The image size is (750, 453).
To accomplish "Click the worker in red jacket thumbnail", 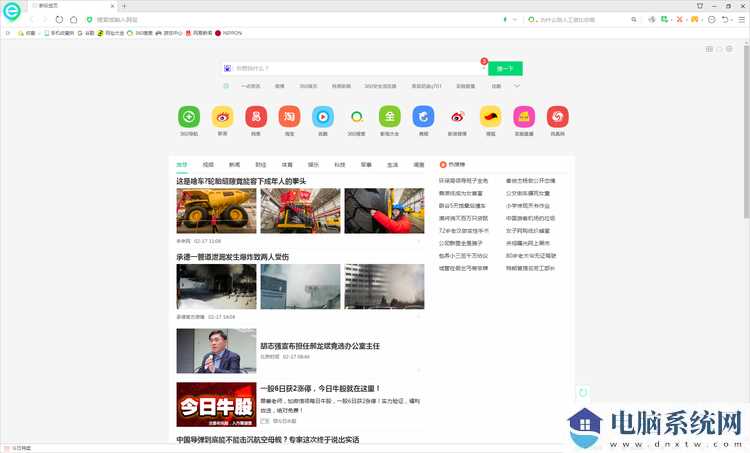I will (384, 210).
